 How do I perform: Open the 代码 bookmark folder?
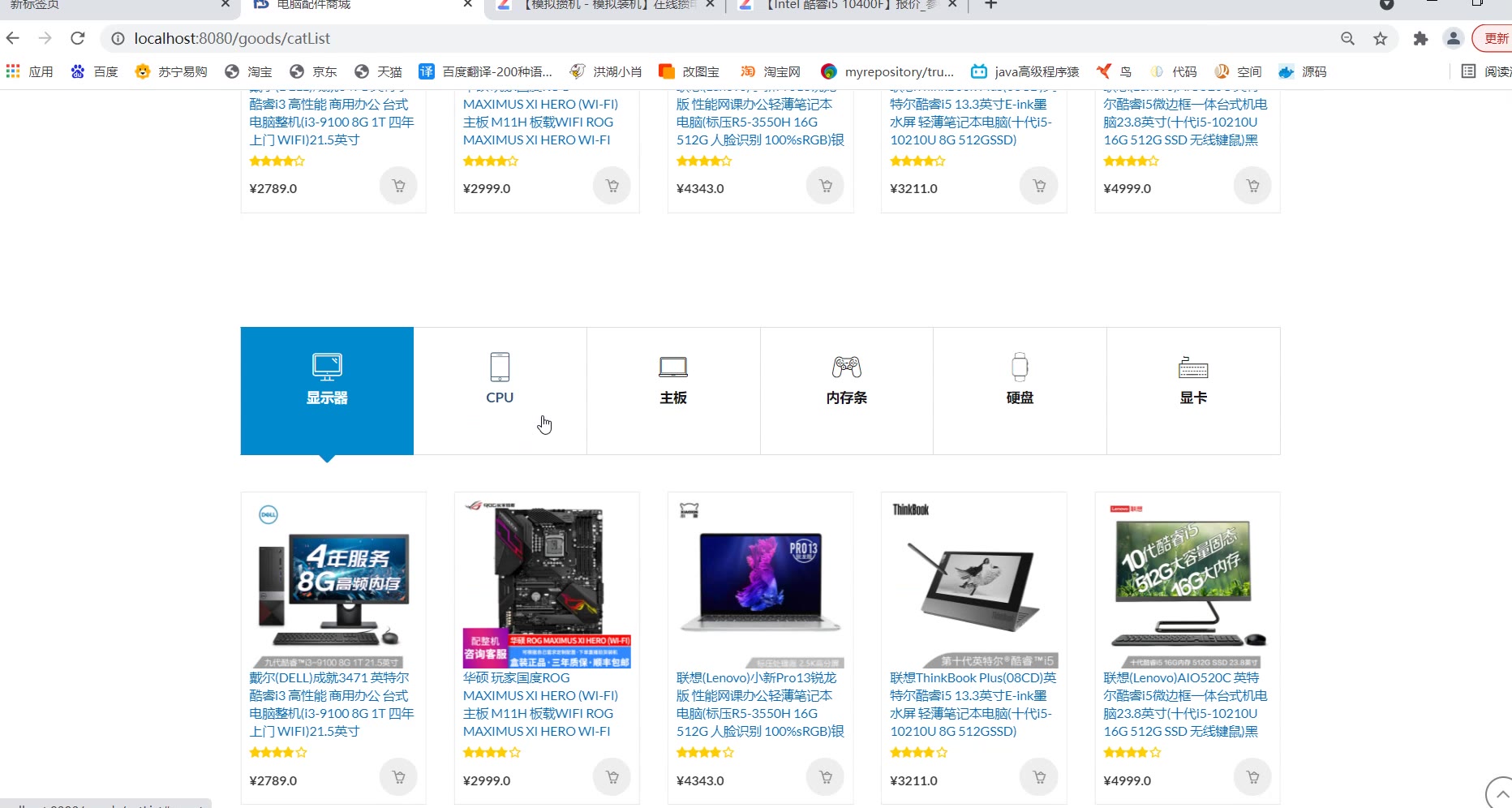(x=1173, y=71)
